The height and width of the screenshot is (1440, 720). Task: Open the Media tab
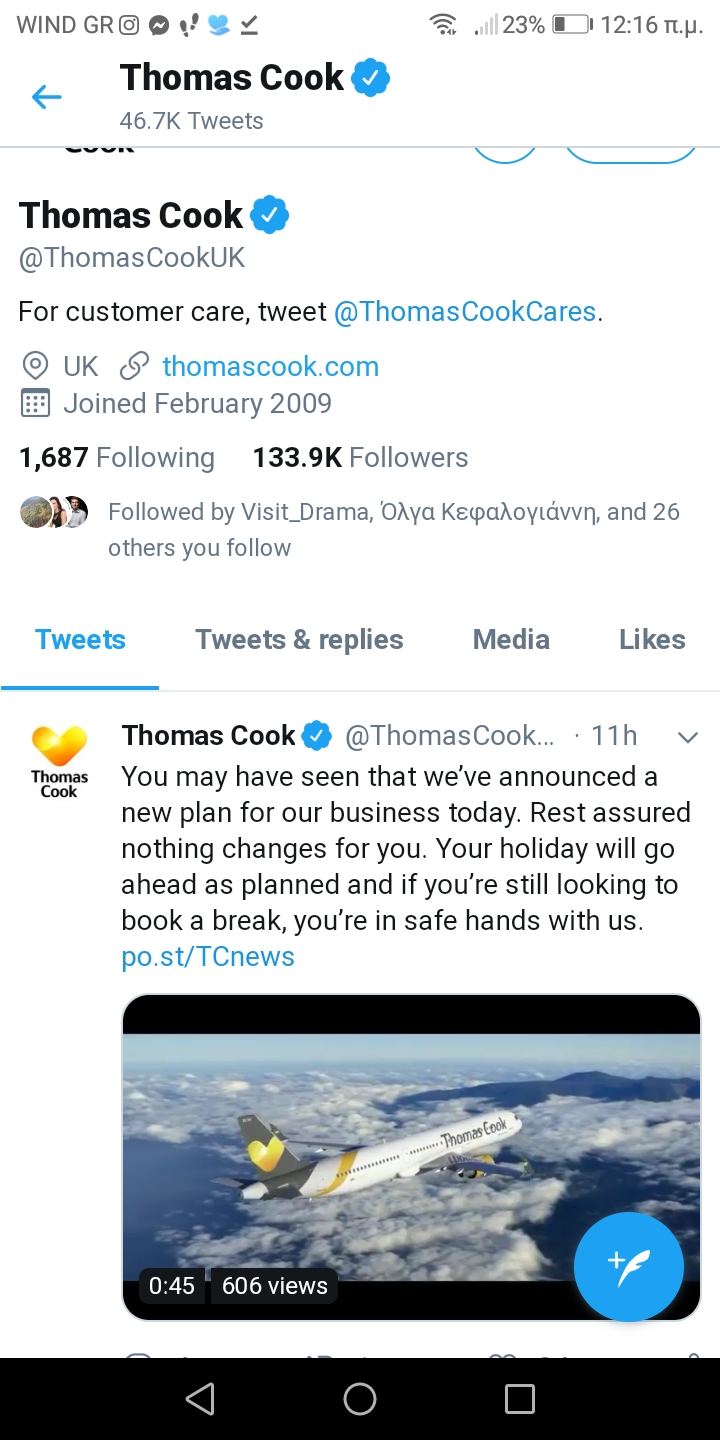click(511, 640)
